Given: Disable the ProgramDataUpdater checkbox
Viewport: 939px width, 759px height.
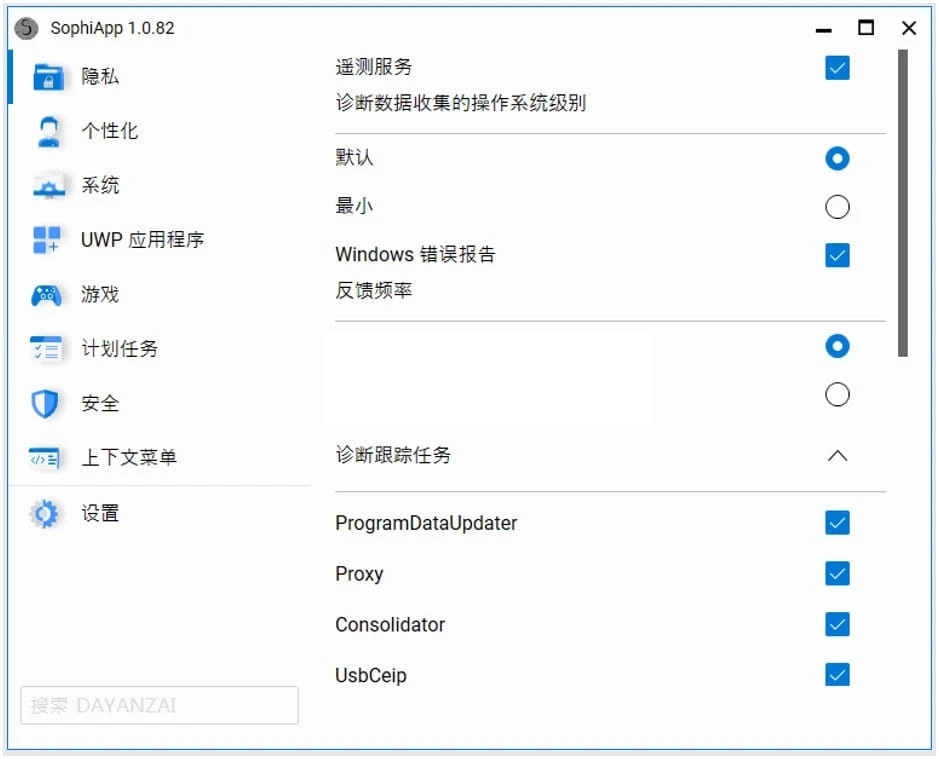Looking at the screenshot, I should pos(837,522).
